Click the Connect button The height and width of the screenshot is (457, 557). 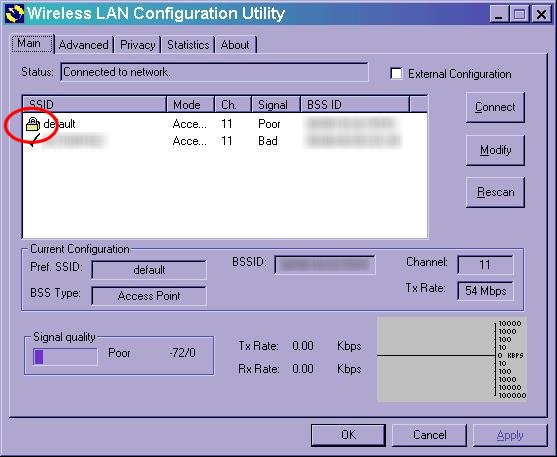495,107
